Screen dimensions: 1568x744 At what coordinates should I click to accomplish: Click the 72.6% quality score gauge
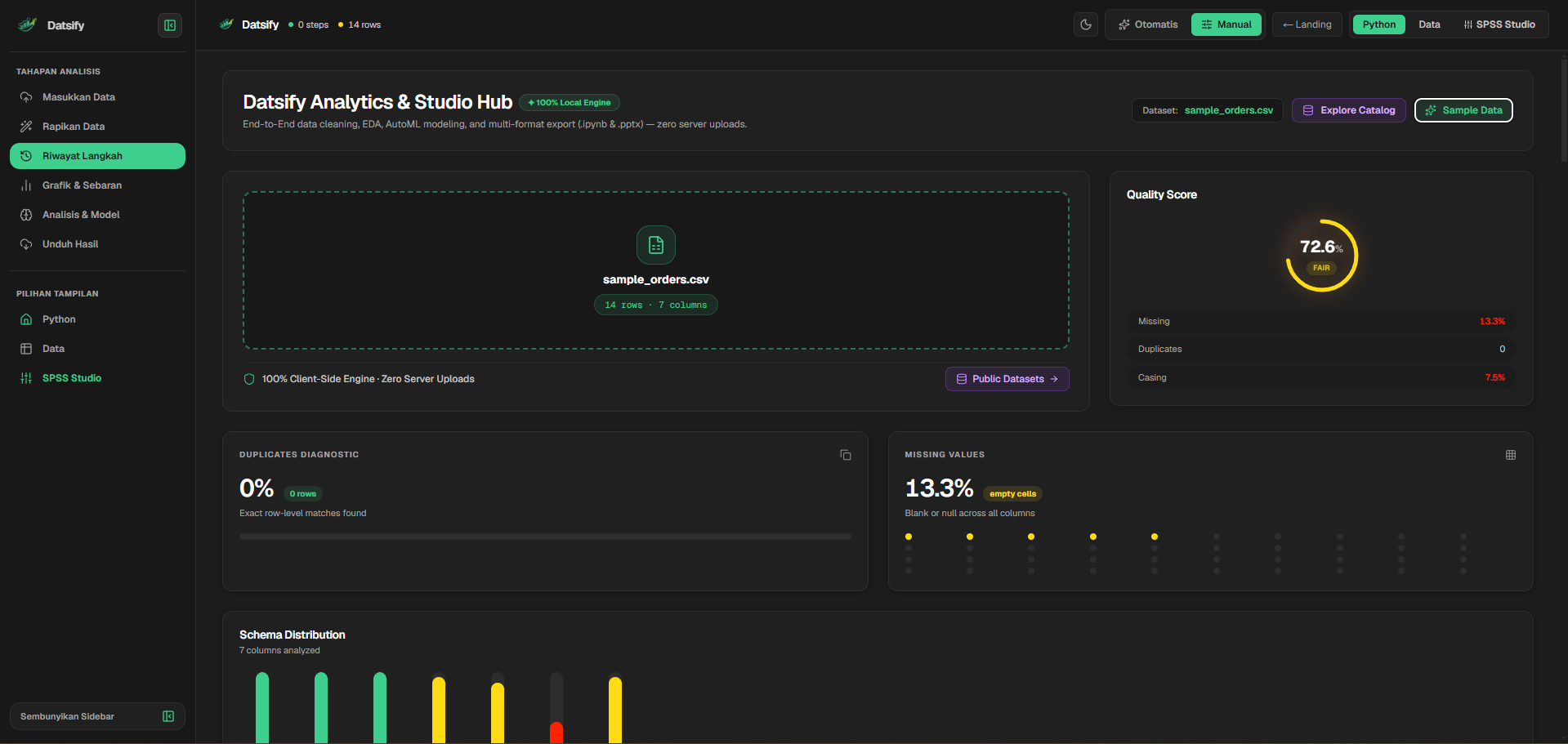[1321, 256]
